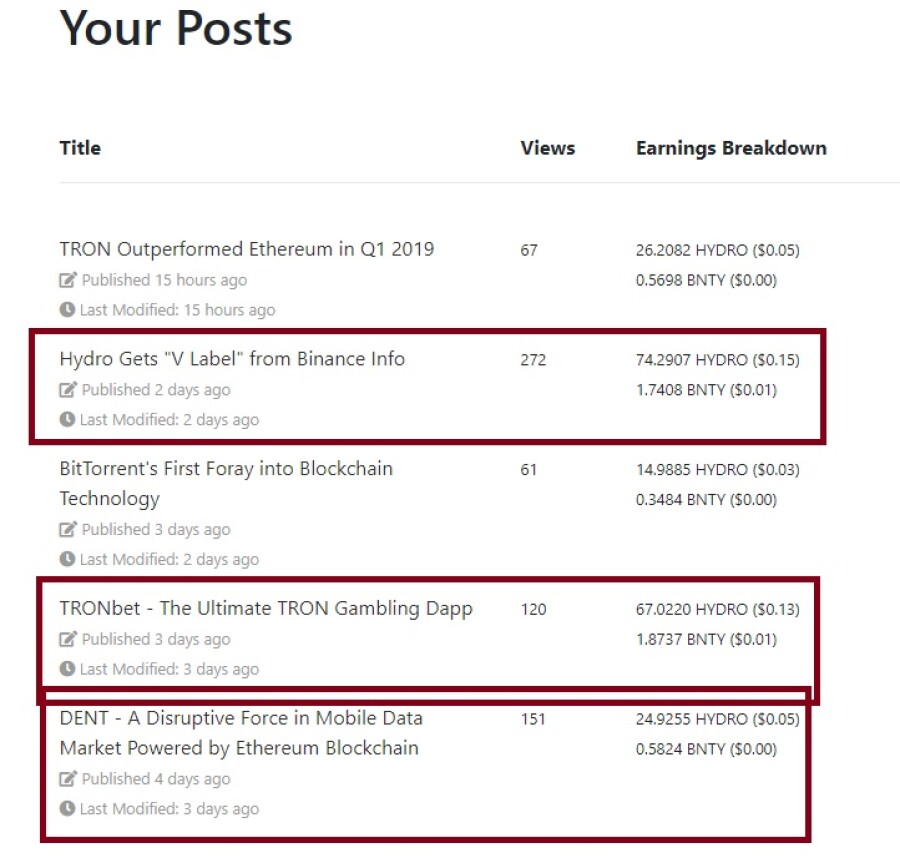Viewport: 900px width, 863px height.
Task: Click the 74.2907 HYDRO earnings value
Action: tap(717, 360)
